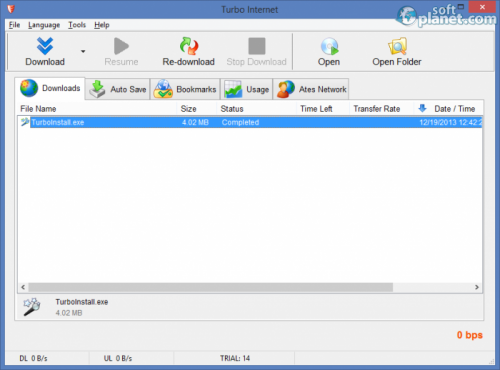Click the TurboInstall.exe file icon in list

[25, 122]
